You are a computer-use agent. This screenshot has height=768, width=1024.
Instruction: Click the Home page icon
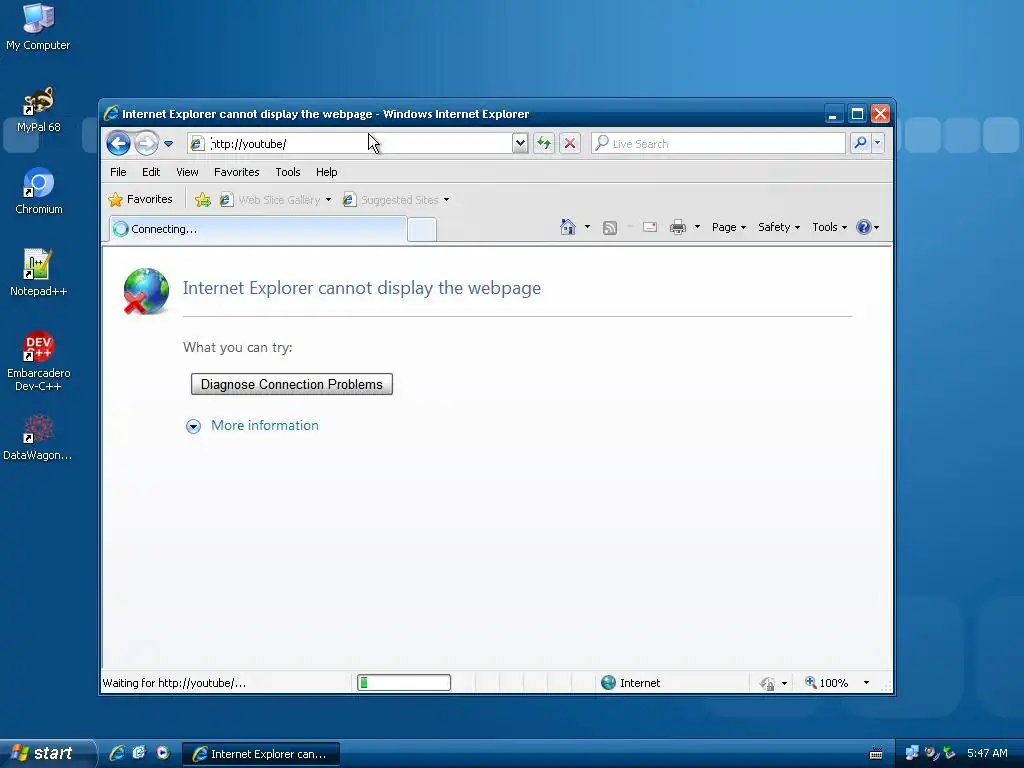[568, 227]
